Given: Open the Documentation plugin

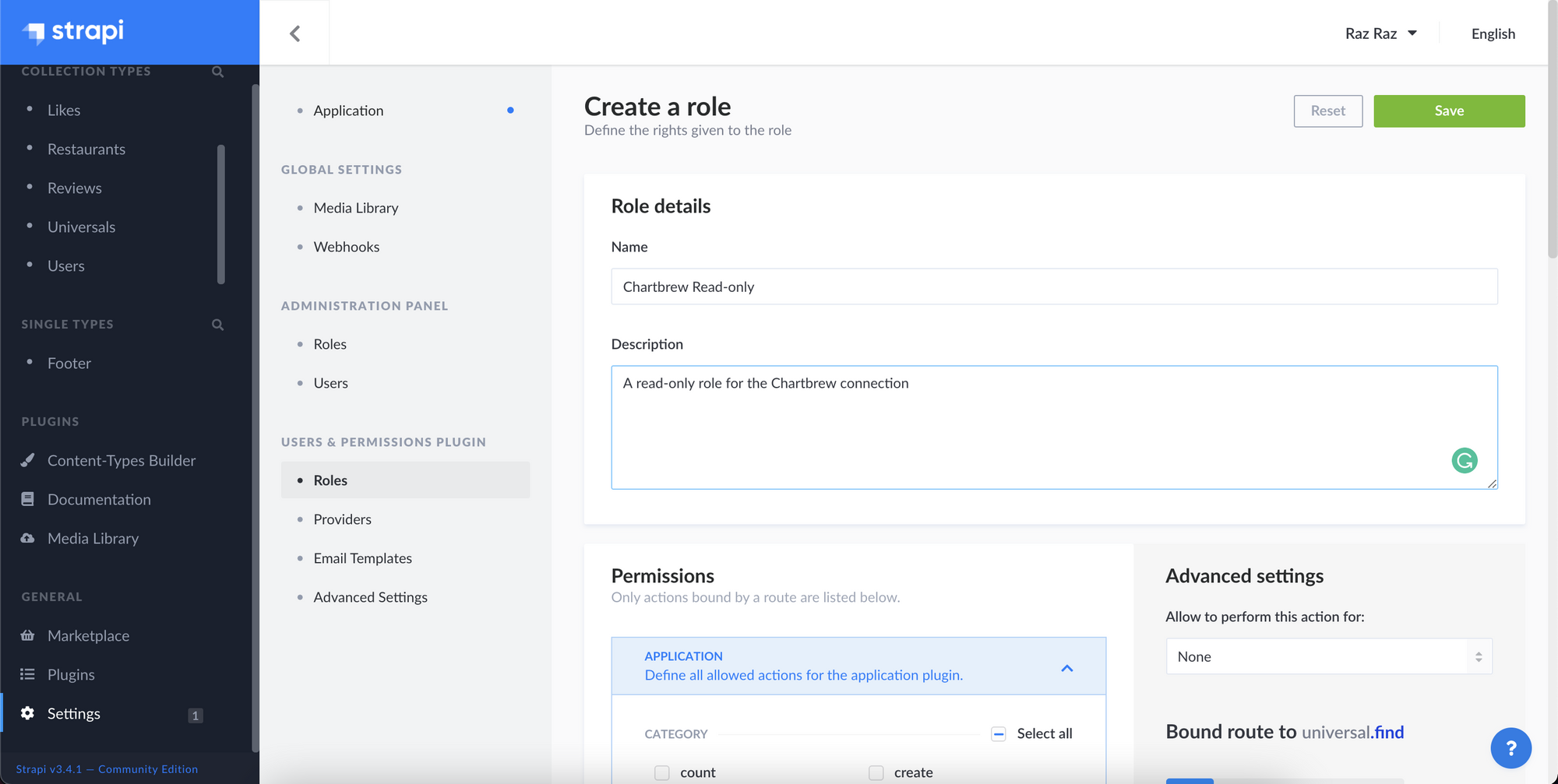Looking at the screenshot, I should 99,499.
